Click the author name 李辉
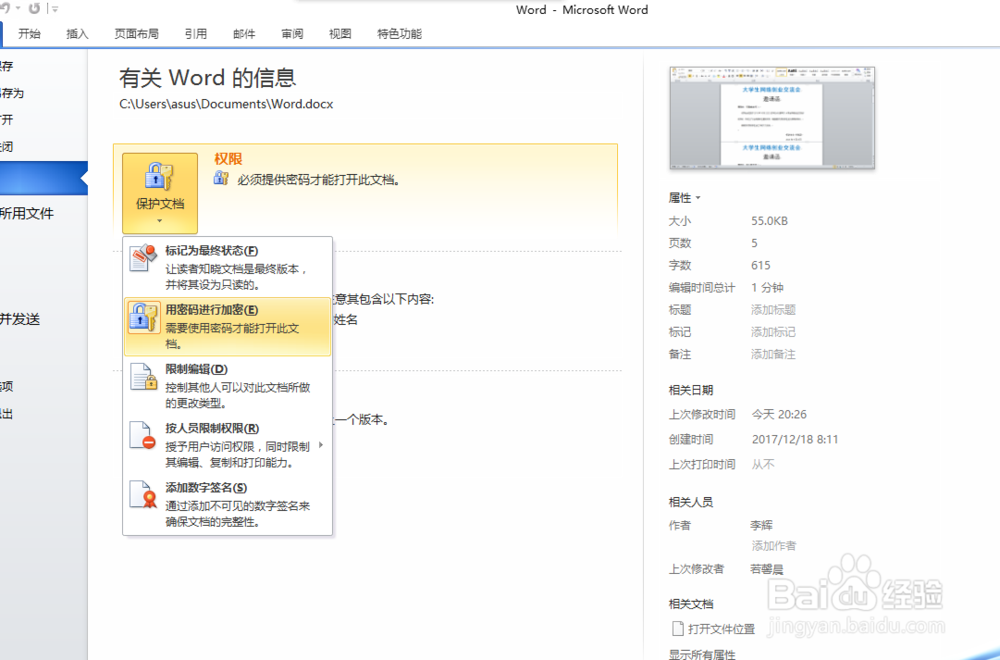Screen dimensions: 1000x660 click(x=761, y=525)
